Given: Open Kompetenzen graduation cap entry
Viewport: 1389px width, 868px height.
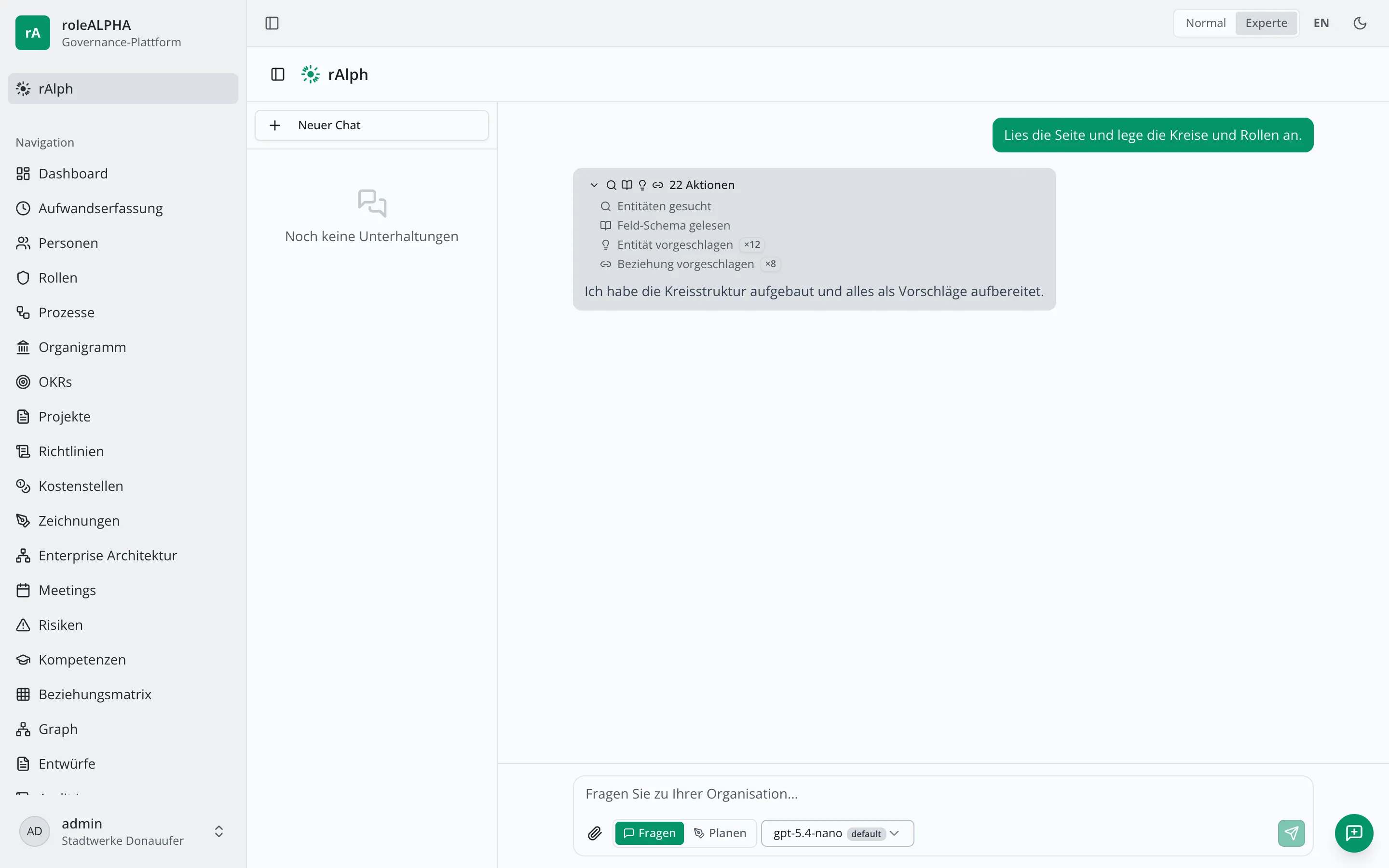Looking at the screenshot, I should click(123, 660).
